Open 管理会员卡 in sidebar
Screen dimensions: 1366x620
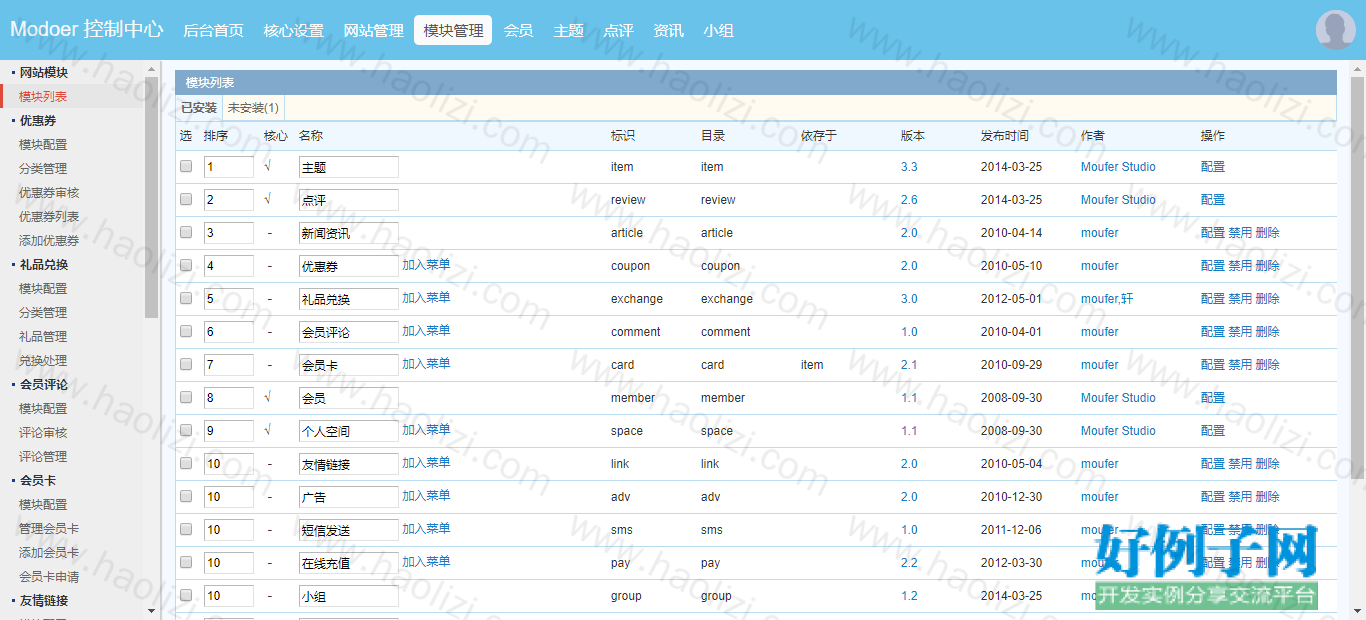tap(49, 529)
